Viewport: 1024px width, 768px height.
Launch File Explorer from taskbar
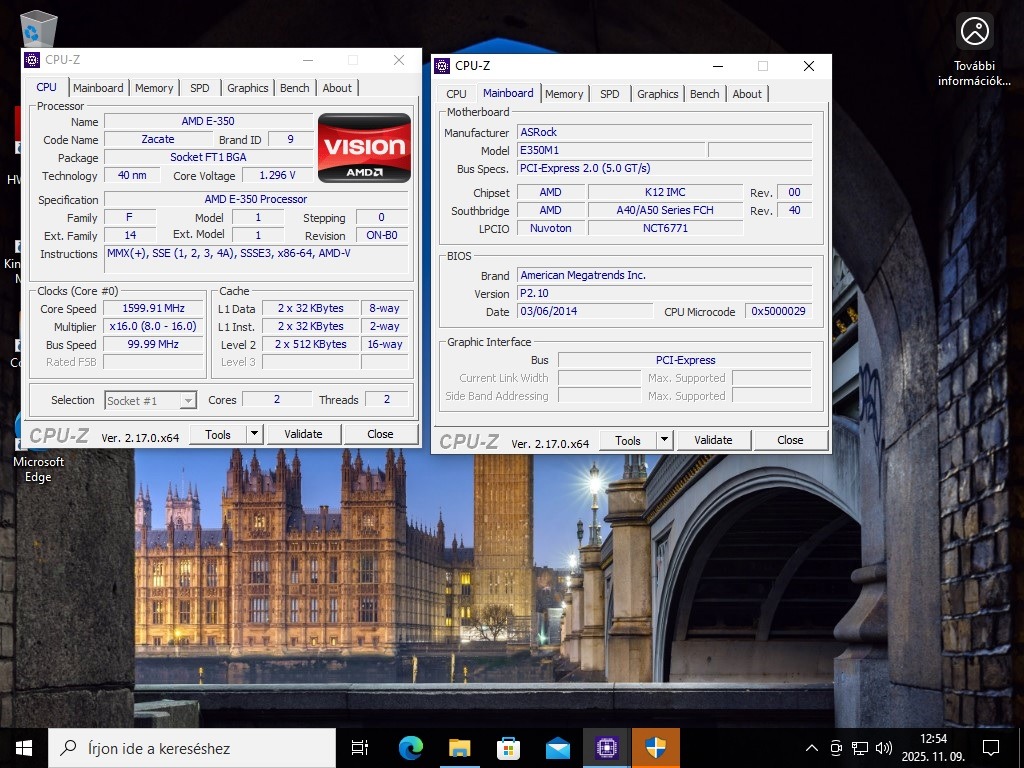click(x=459, y=748)
